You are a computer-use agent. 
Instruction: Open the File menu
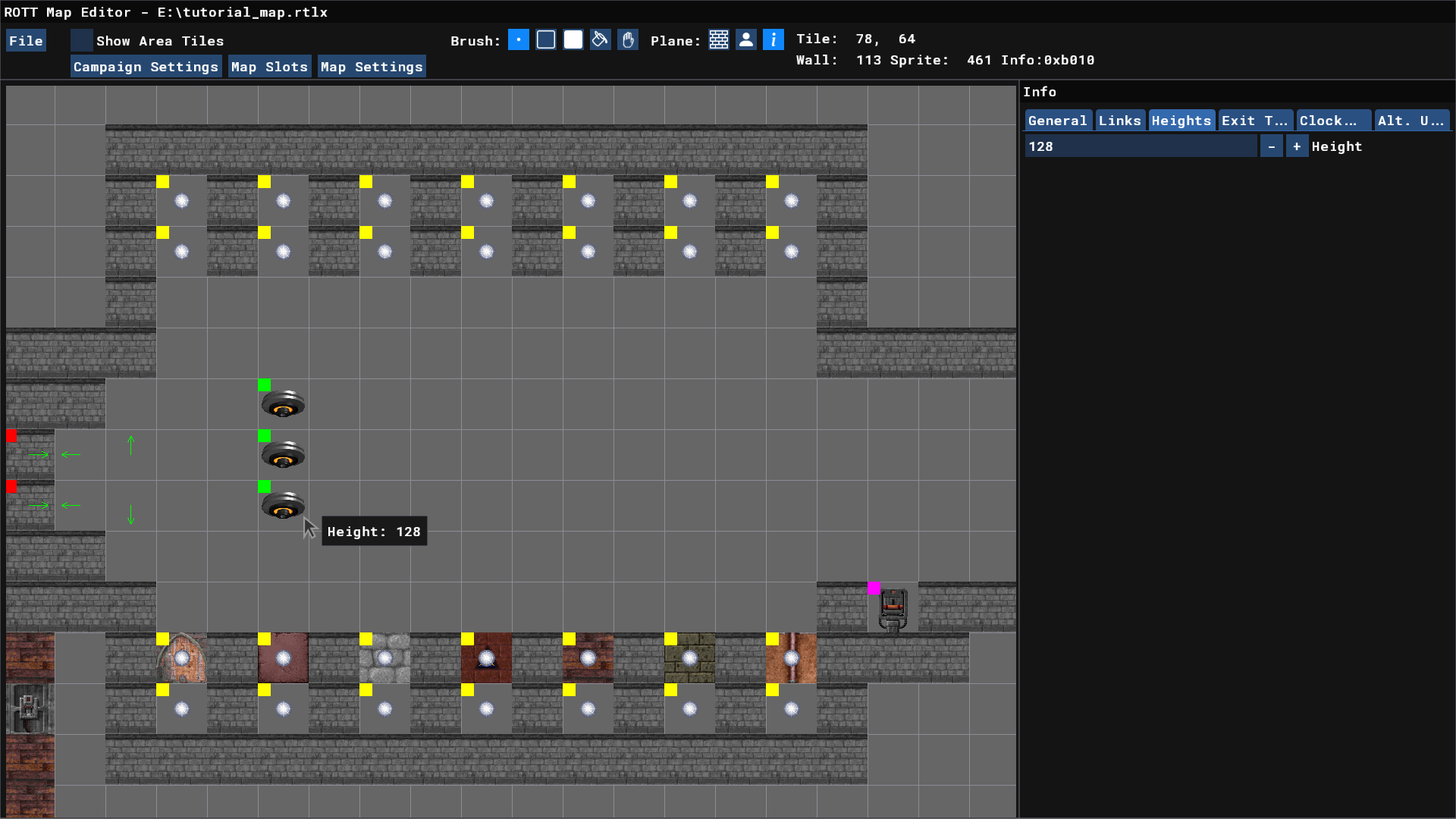[26, 41]
